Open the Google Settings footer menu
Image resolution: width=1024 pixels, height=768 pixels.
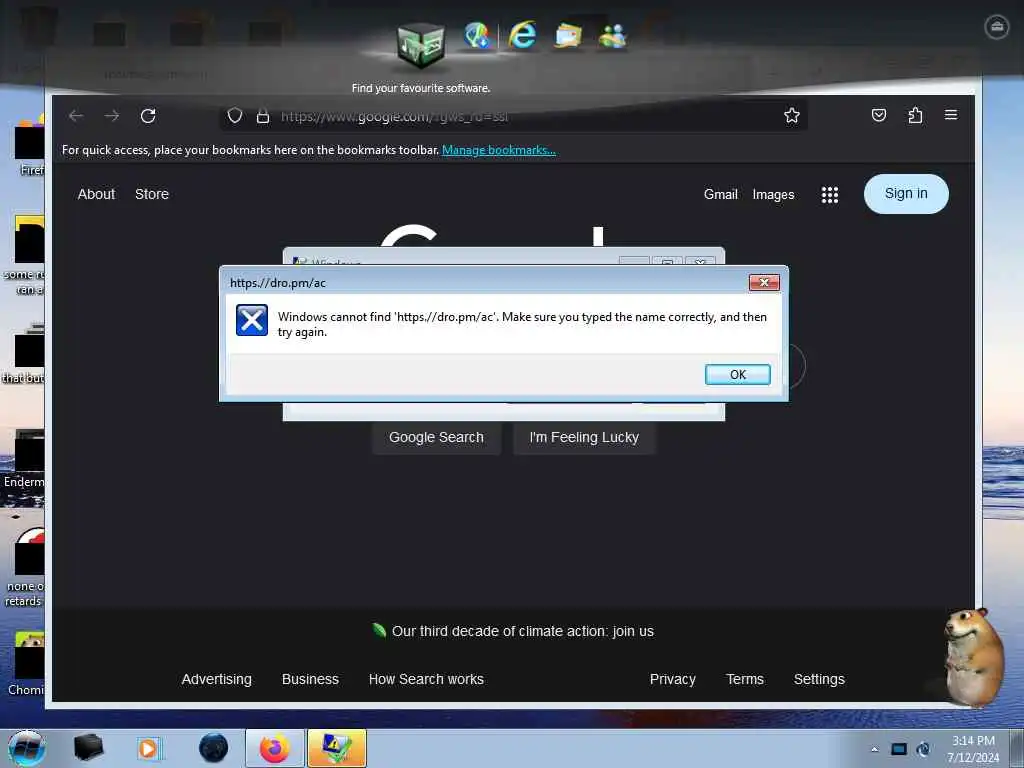819,679
